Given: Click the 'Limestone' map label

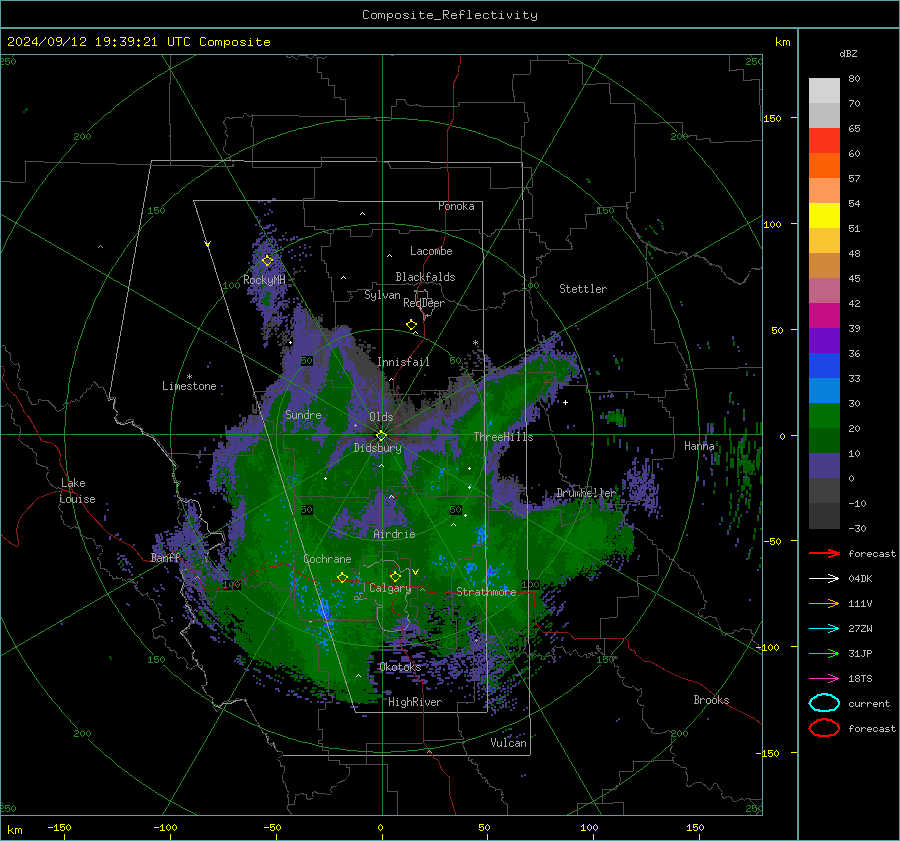Looking at the screenshot, I should click(x=189, y=386).
